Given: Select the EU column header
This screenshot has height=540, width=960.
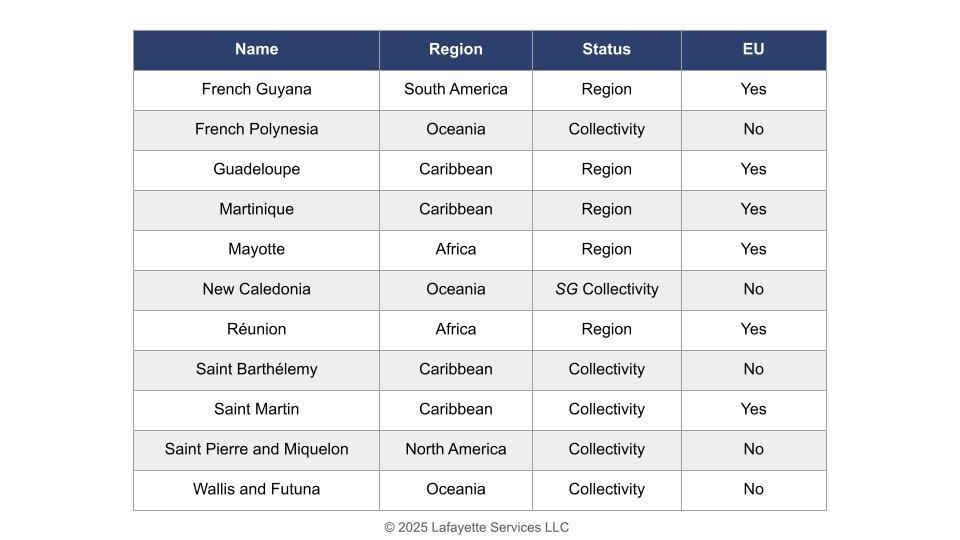Looking at the screenshot, I should [x=753, y=49].
